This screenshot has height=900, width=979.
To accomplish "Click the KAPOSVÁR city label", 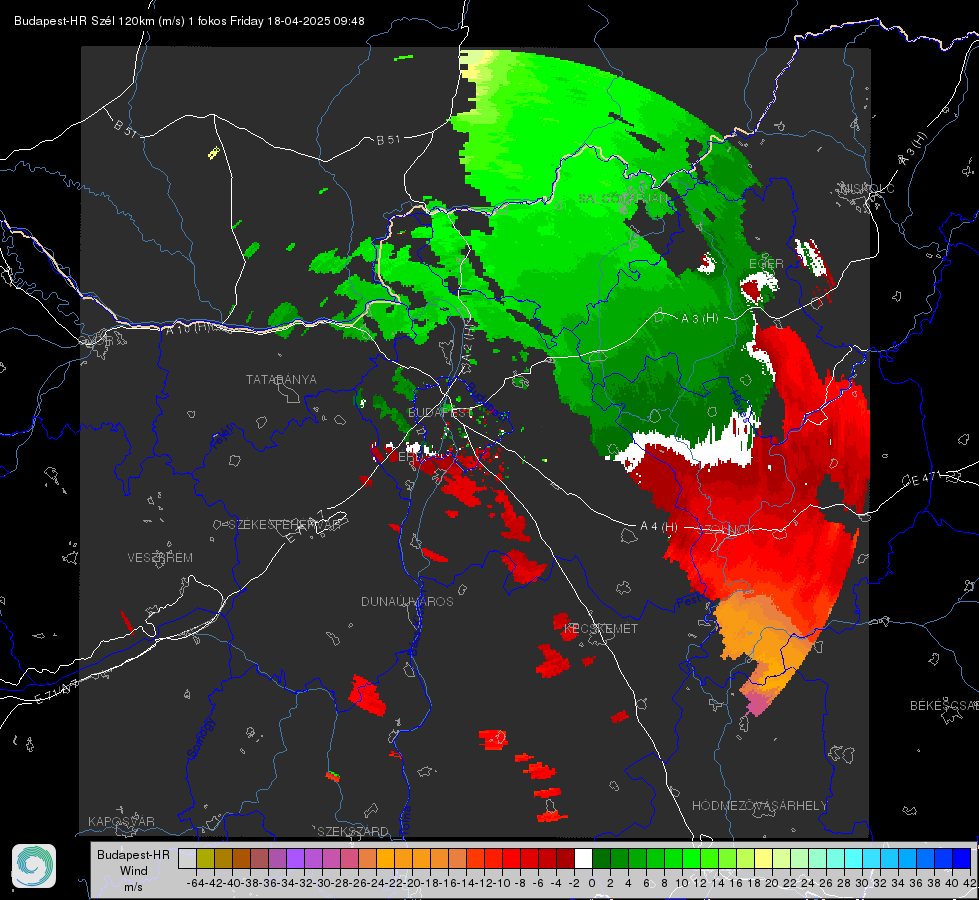I will click(121, 821).
